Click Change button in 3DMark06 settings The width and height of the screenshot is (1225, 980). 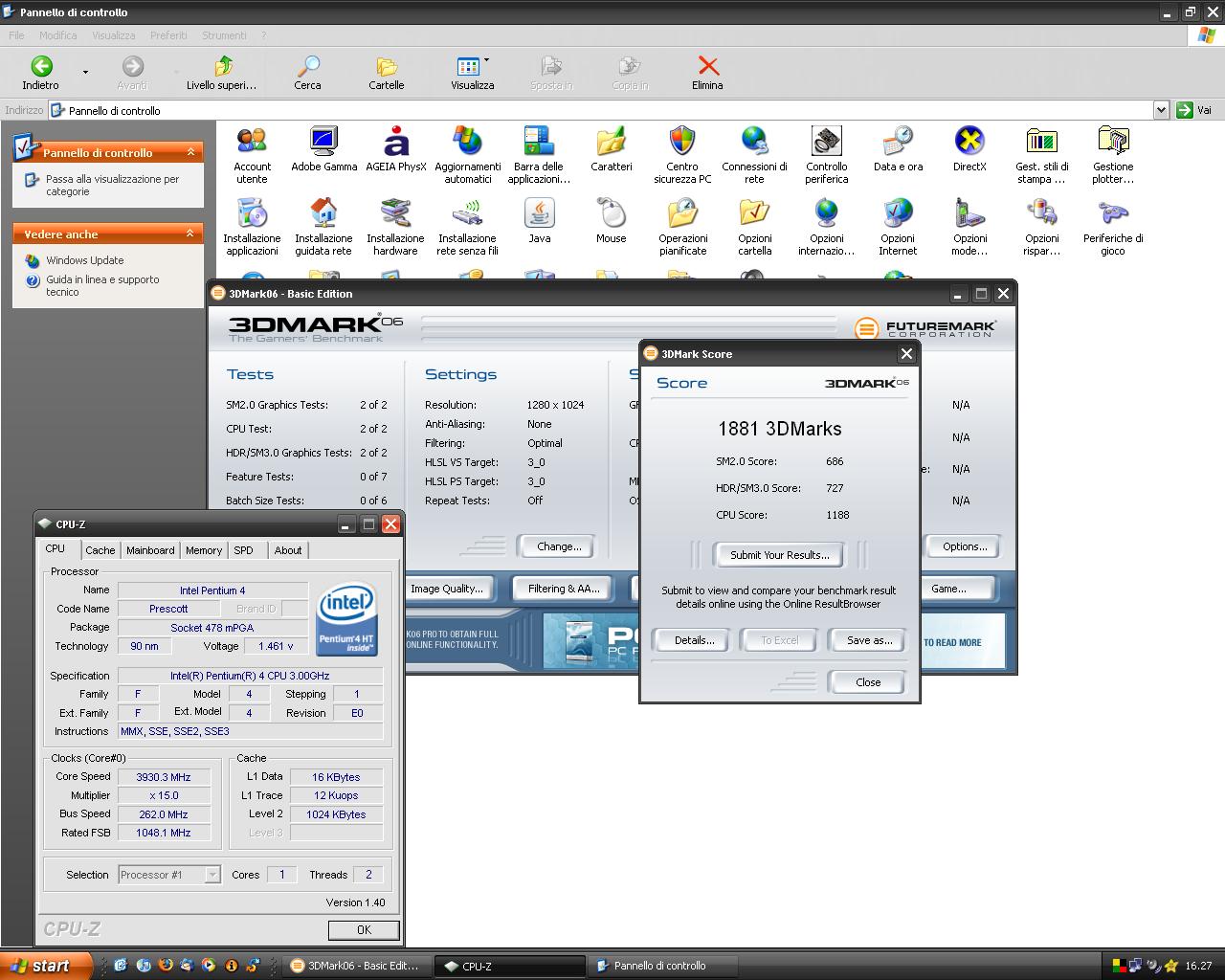point(559,546)
